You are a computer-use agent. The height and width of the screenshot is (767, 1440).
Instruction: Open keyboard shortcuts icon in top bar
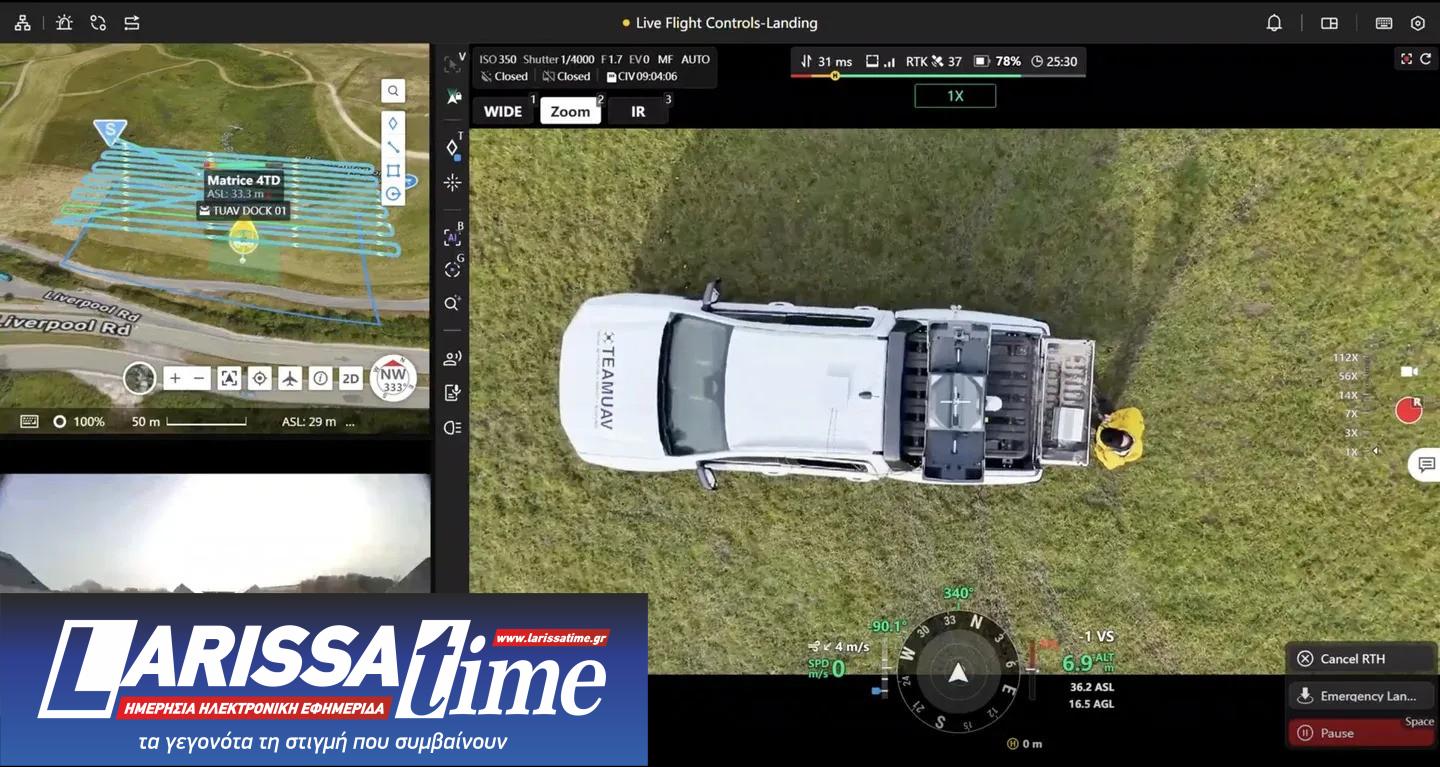tap(1384, 23)
